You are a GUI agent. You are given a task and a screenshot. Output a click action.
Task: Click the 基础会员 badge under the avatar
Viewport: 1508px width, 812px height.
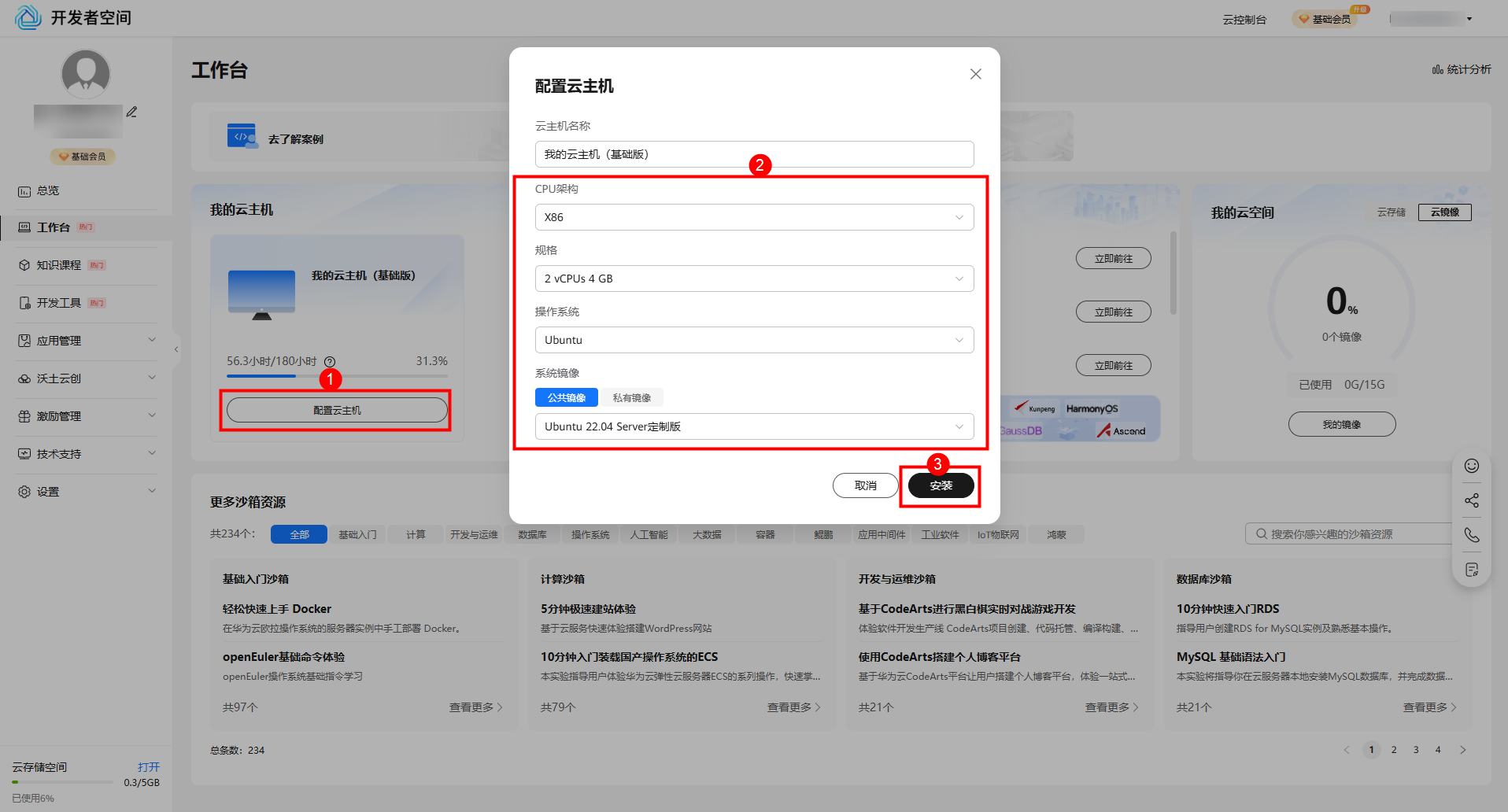83,157
